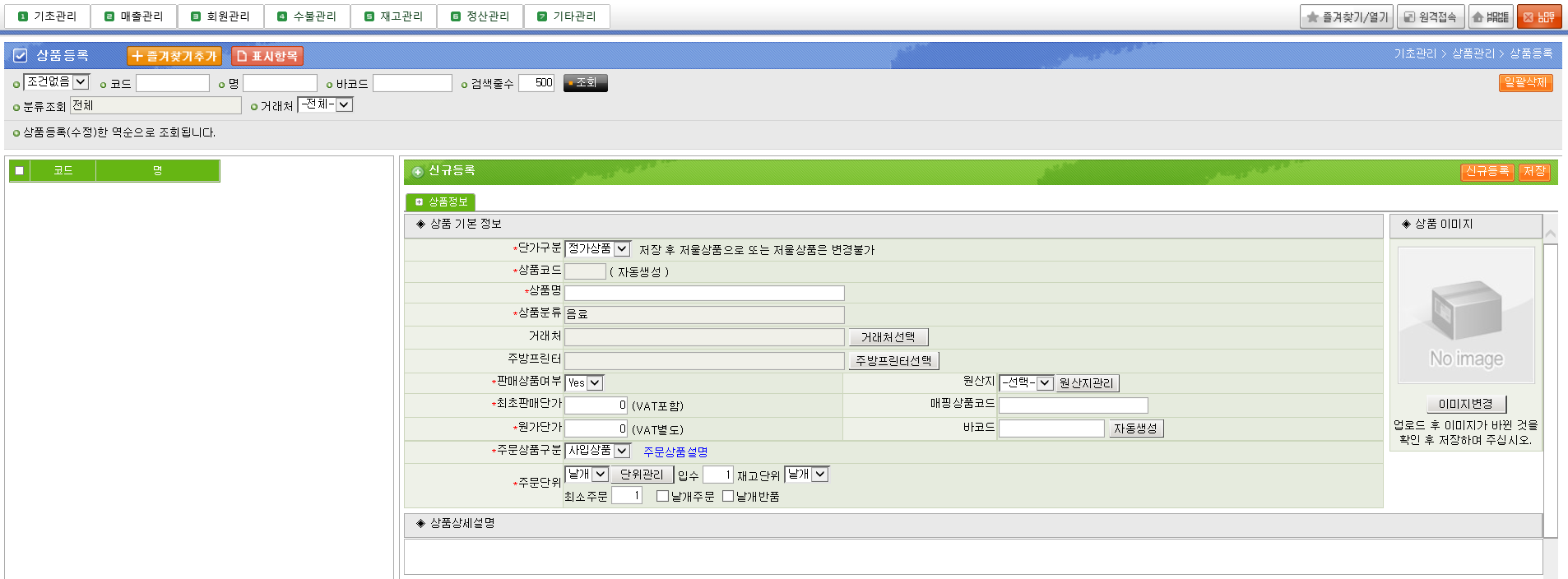
Task: Open the 표시항목 display items button
Action: (x=267, y=56)
